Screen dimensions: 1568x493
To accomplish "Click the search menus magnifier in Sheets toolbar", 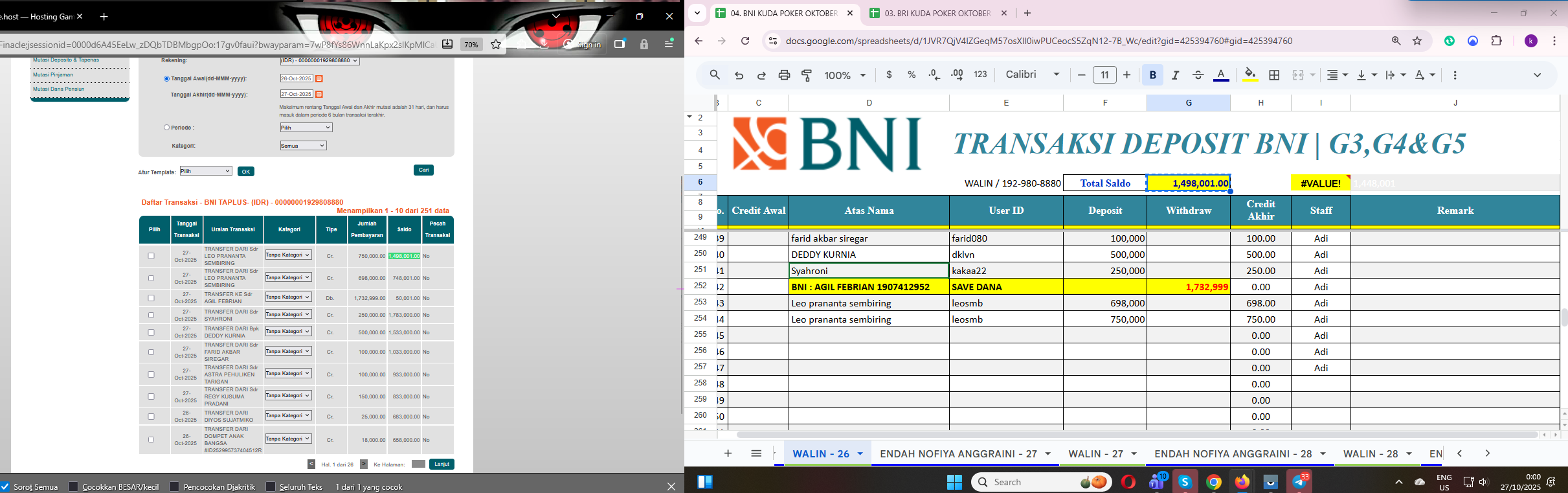I will tap(715, 75).
